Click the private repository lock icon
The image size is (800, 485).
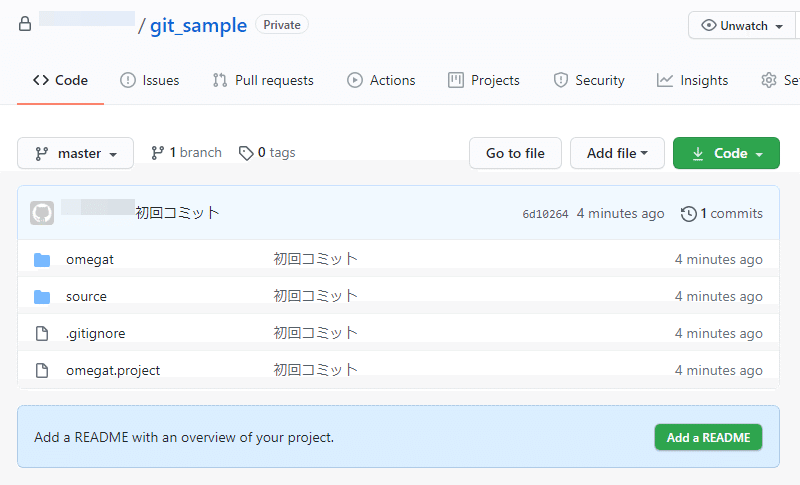point(24,24)
